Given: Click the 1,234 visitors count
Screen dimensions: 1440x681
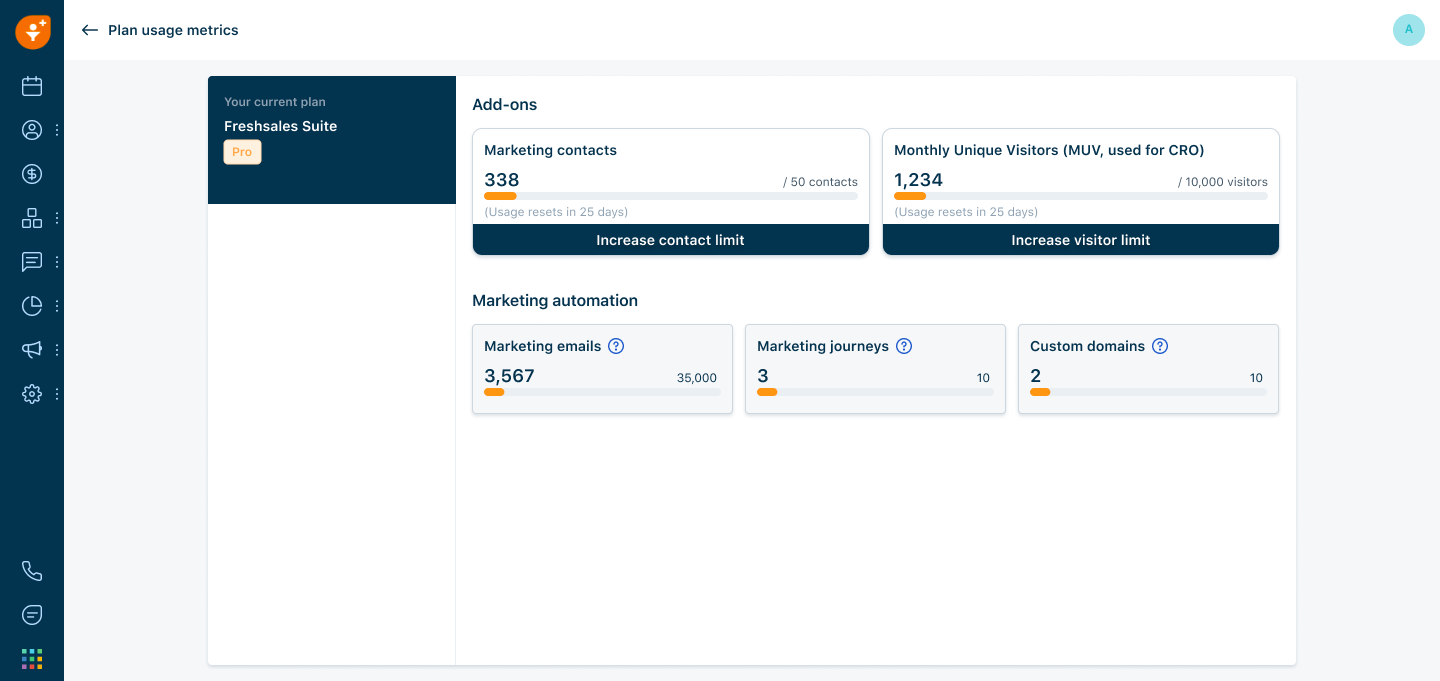Looking at the screenshot, I should point(919,180).
